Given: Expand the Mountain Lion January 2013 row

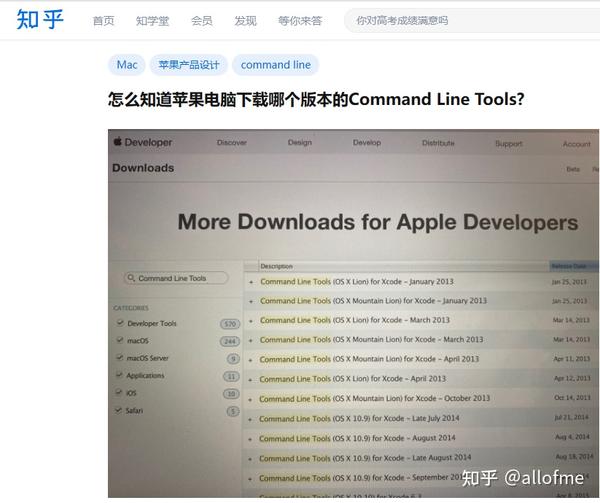Looking at the screenshot, I should click(251, 301).
